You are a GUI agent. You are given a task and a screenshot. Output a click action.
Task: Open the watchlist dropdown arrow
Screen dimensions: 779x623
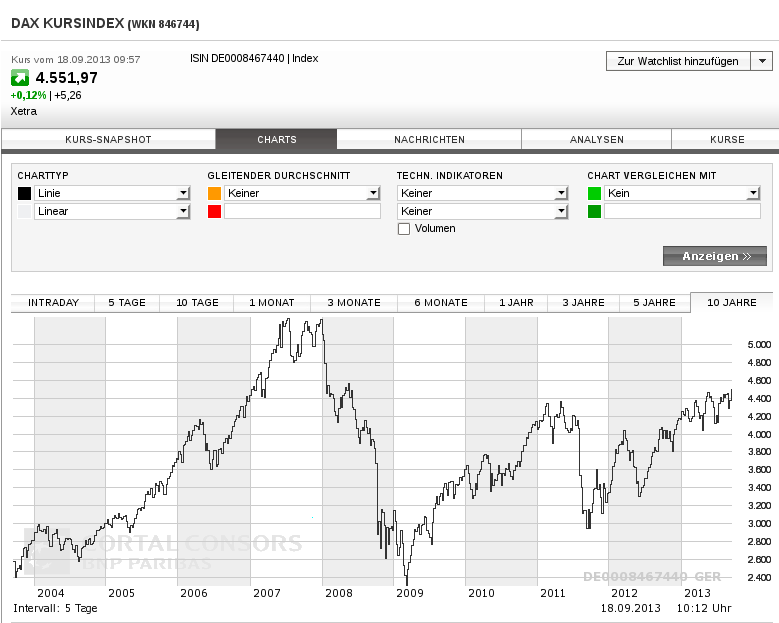click(762, 61)
